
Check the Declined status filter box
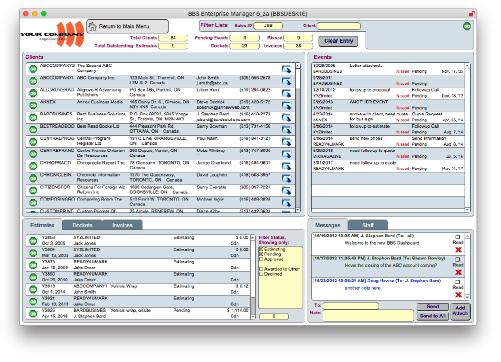pyautogui.click(x=261, y=274)
